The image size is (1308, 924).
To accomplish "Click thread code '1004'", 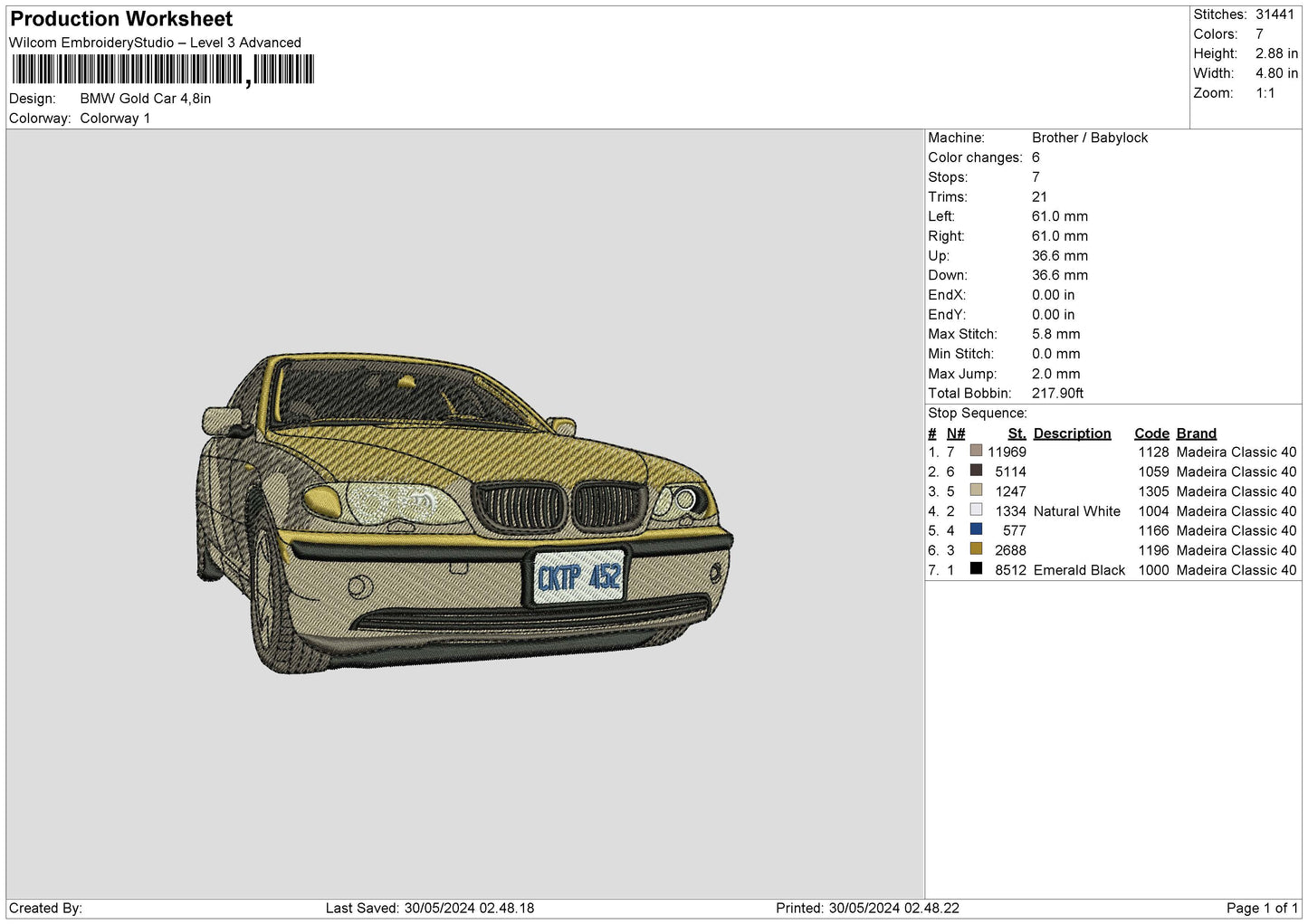I will point(1153,512).
